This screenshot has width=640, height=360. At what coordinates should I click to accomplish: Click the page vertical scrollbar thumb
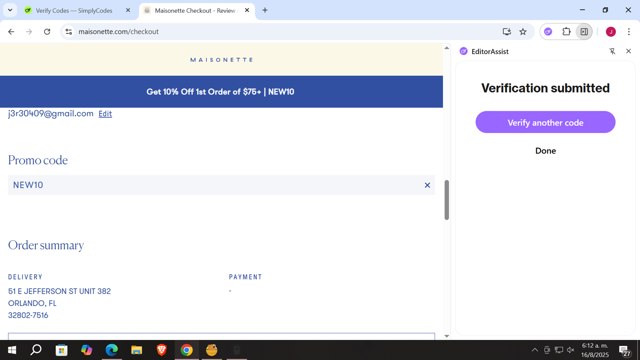pyautogui.click(x=447, y=200)
